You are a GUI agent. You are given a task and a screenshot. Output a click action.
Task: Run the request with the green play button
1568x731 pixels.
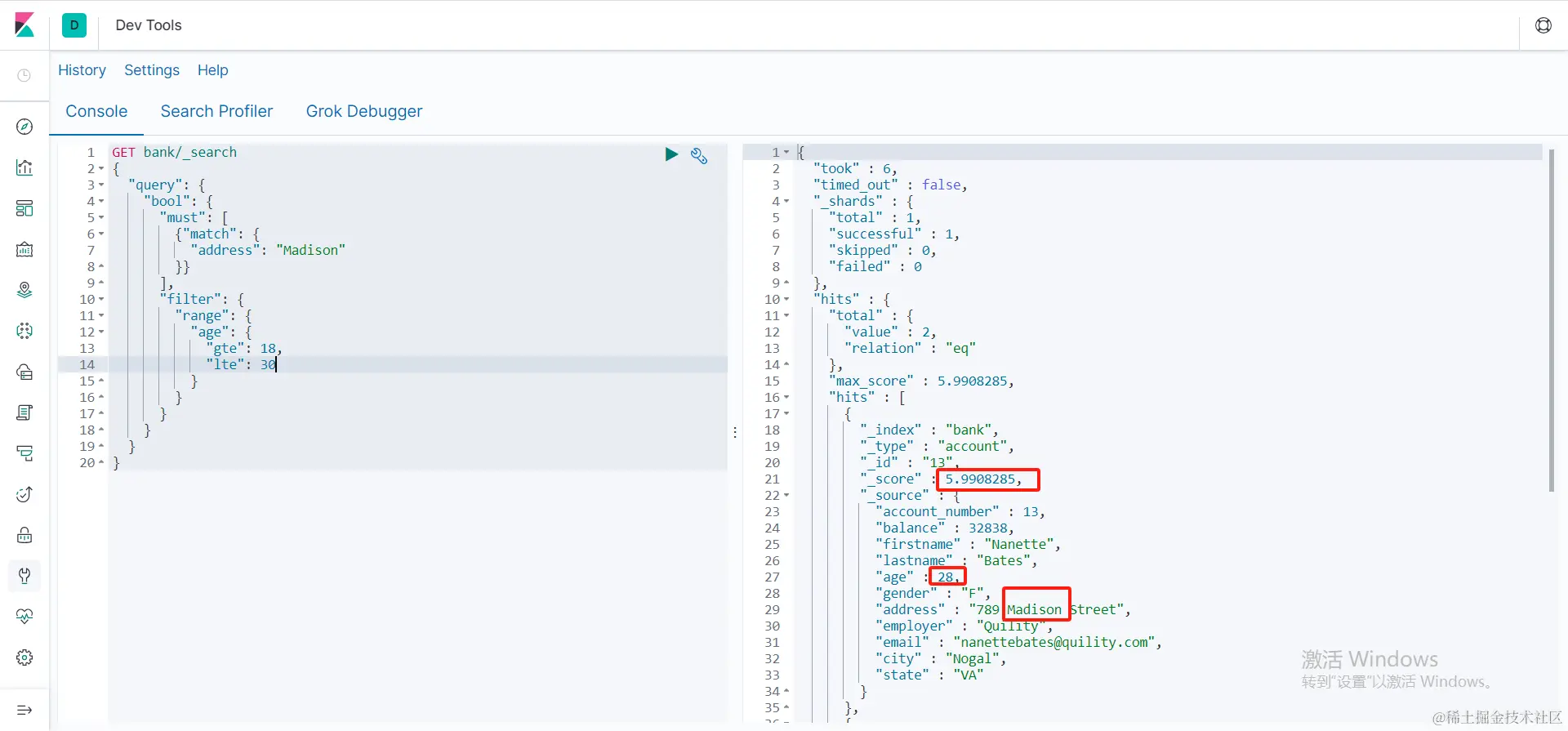point(671,154)
